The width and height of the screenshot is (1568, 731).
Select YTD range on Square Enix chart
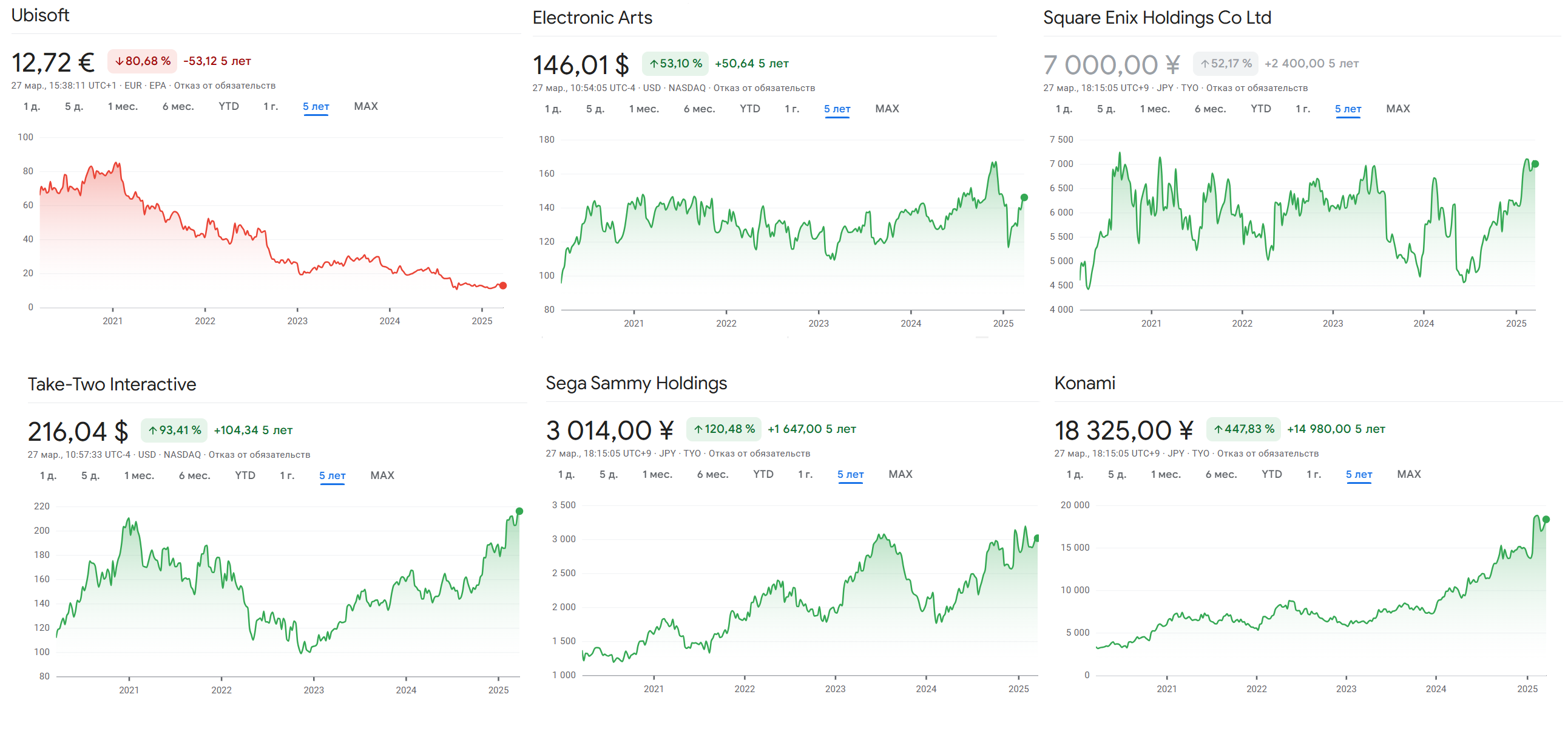pyautogui.click(x=1261, y=109)
